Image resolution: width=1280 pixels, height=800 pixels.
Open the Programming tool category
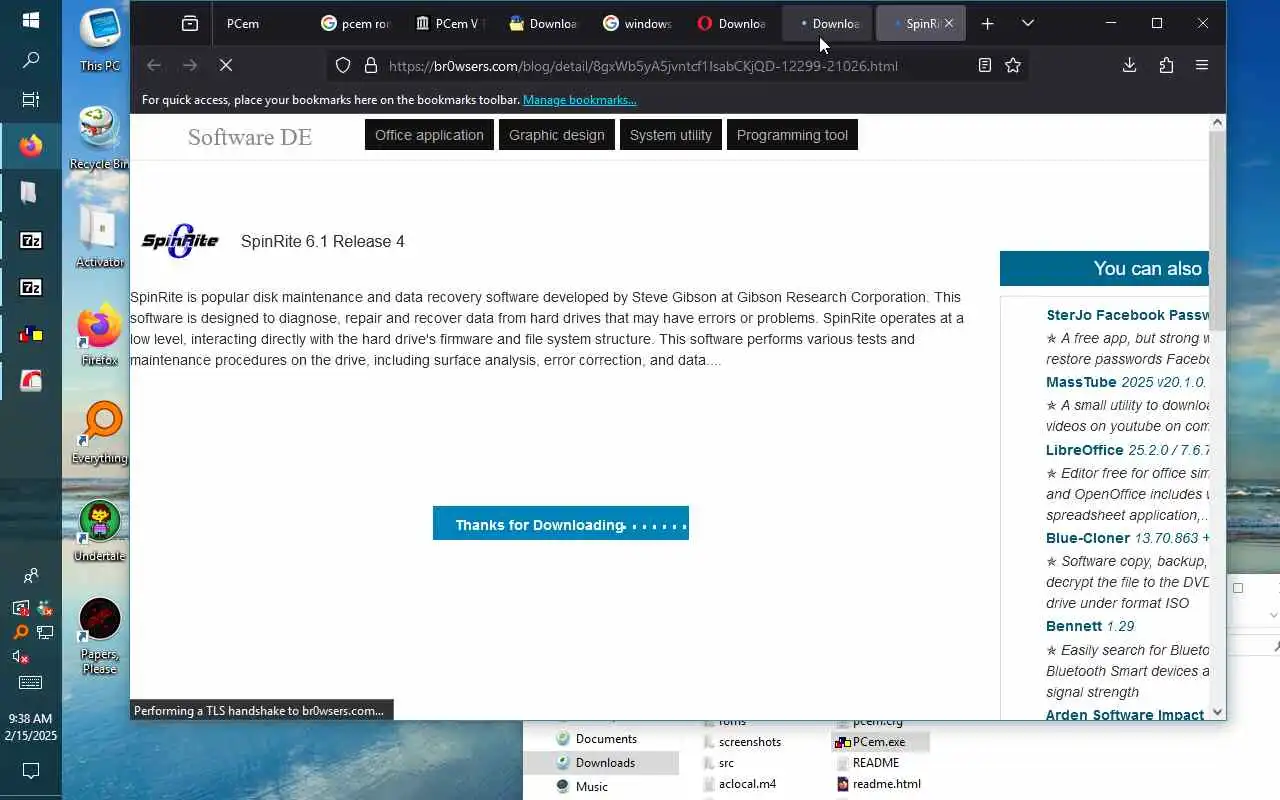pyautogui.click(x=792, y=135)
